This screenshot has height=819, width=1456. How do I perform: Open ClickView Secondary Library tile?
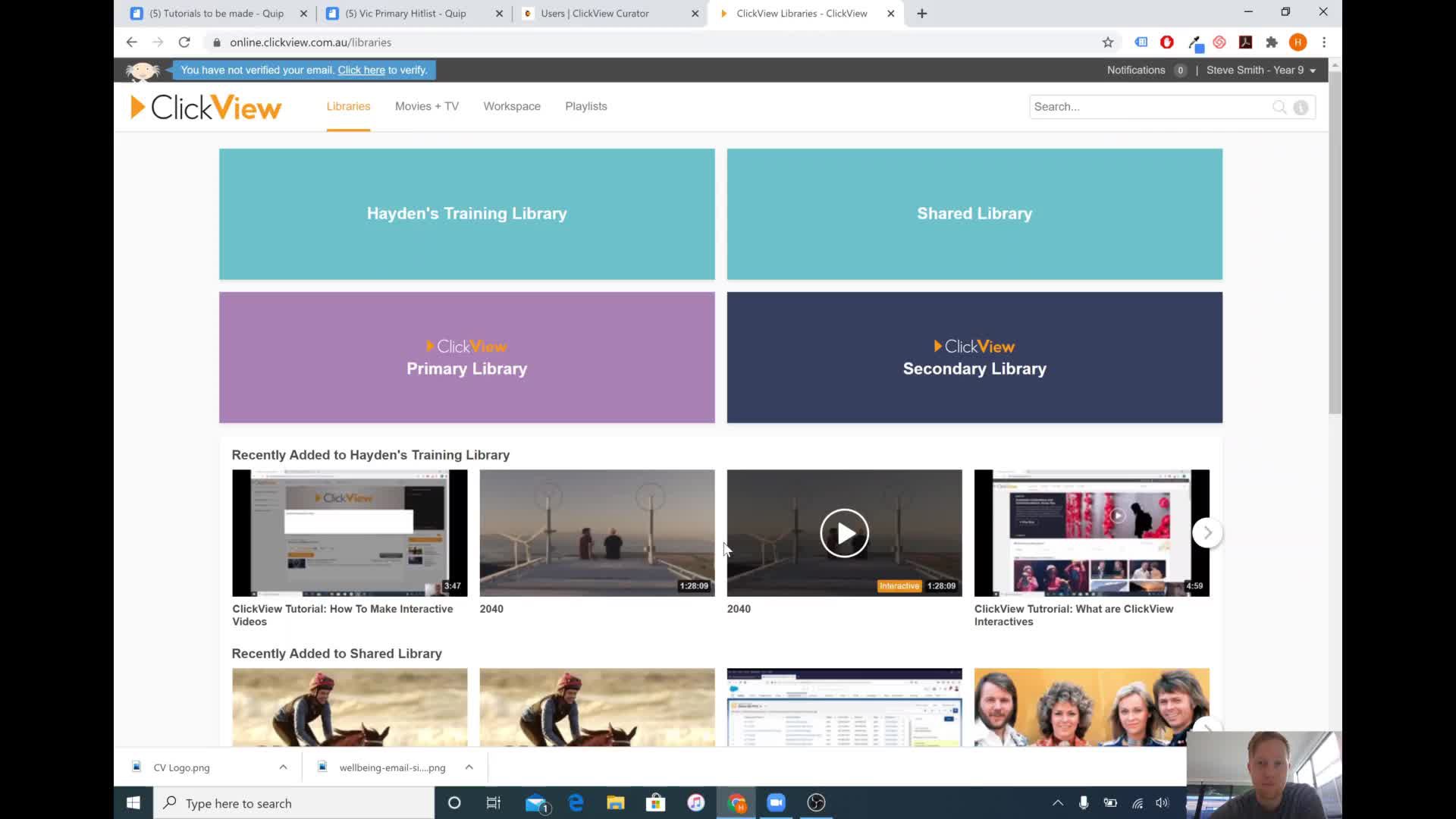click(974, 358)
